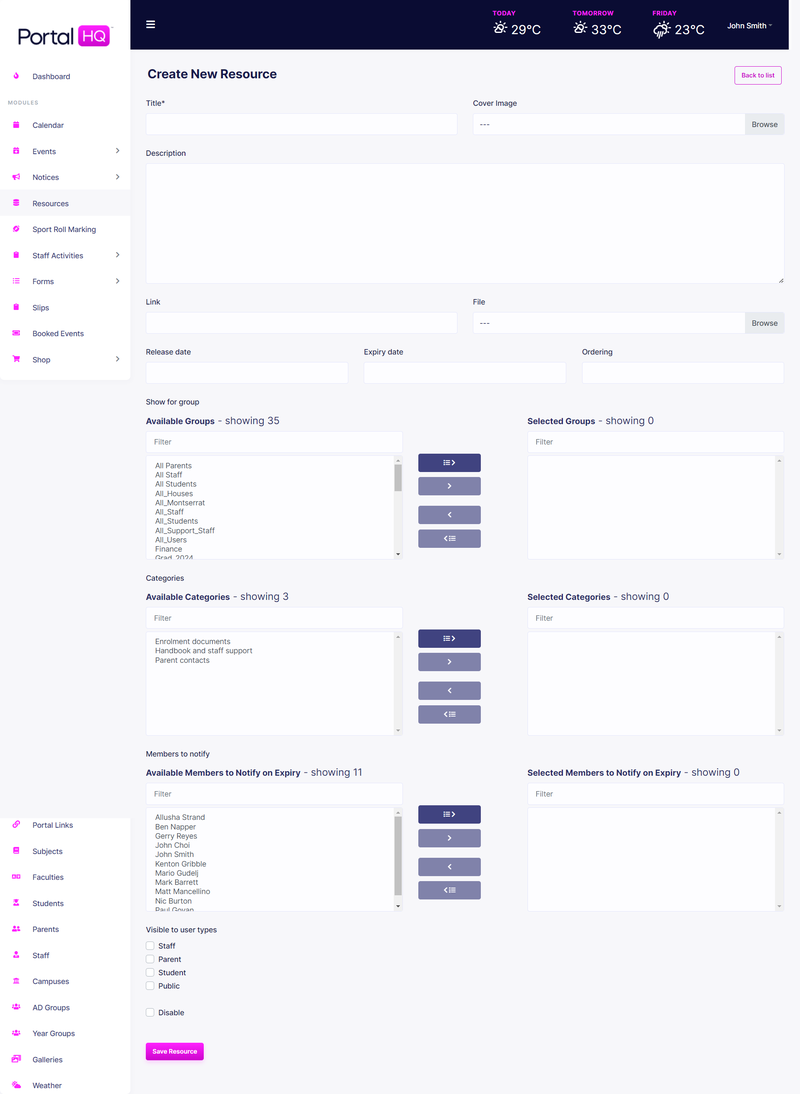Select the AD Groups icon

tap(15, 1007)
